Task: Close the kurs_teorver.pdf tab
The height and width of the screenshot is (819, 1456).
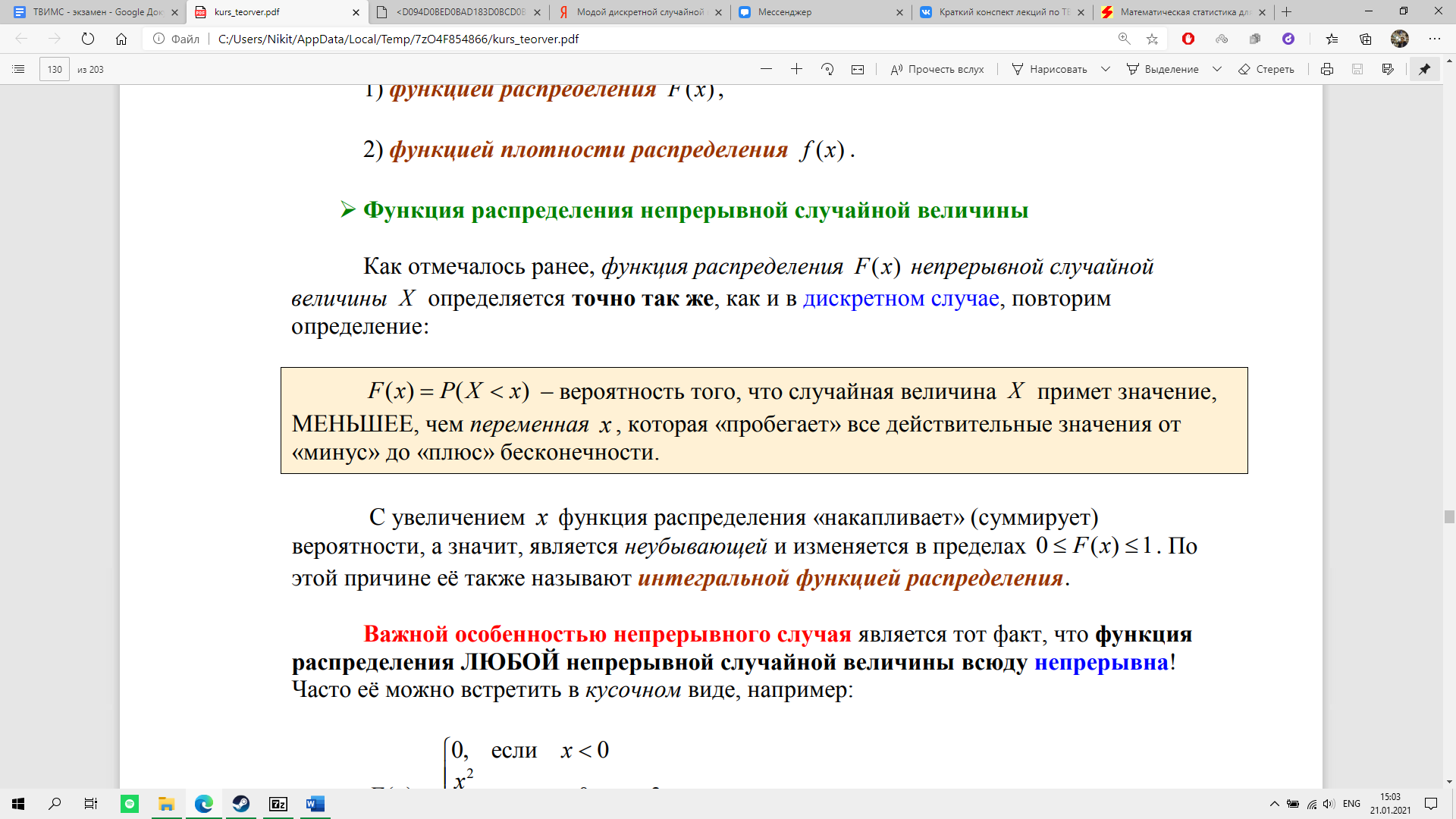Action: (x=356, y=12)
